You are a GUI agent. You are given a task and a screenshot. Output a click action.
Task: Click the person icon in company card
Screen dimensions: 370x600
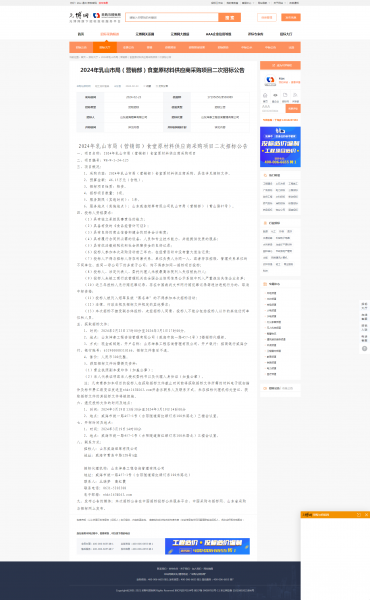[x=295, y=95]
